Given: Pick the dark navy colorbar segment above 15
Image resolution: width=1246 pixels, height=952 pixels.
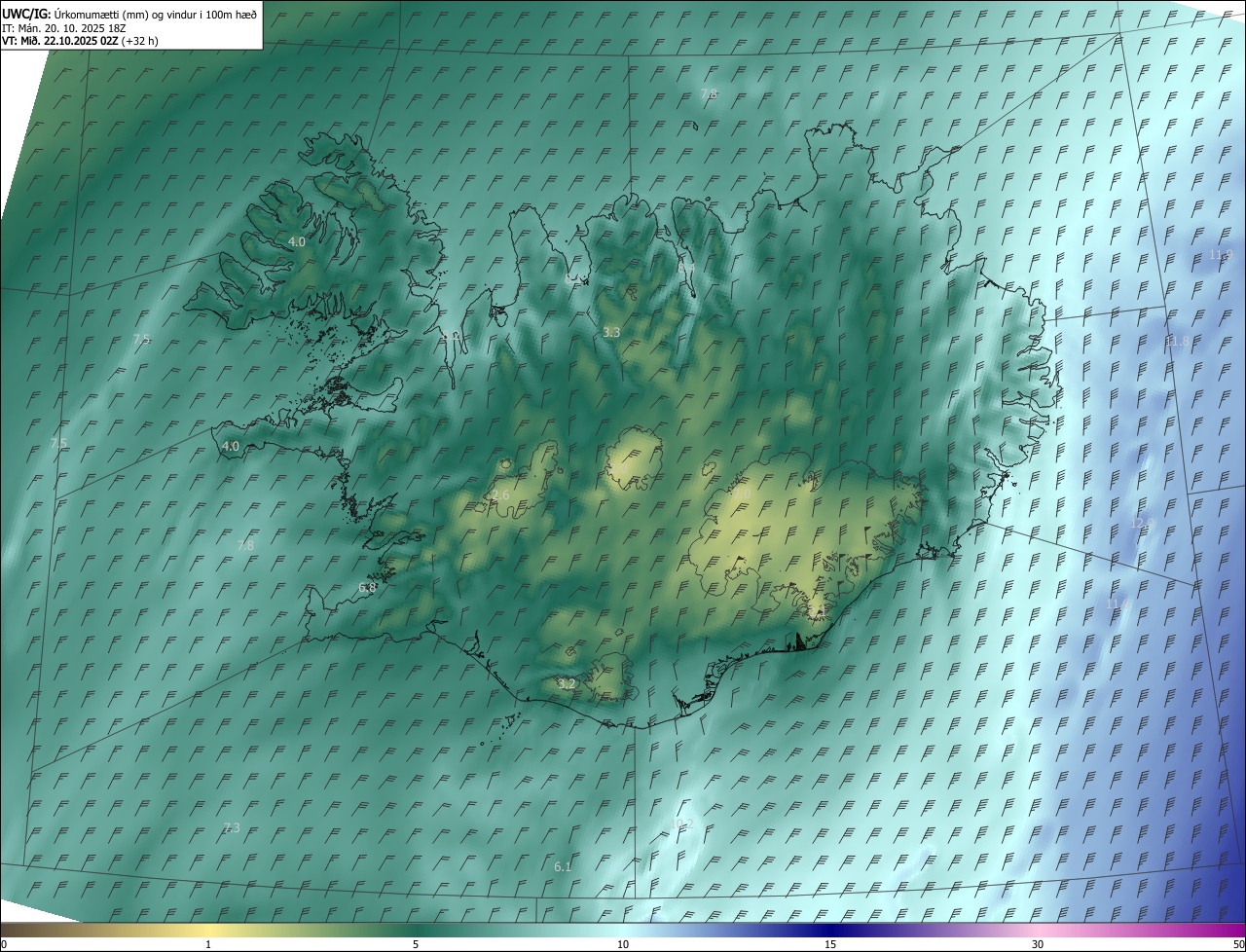Looking at the screenshot, I should (x=830, y=931).
